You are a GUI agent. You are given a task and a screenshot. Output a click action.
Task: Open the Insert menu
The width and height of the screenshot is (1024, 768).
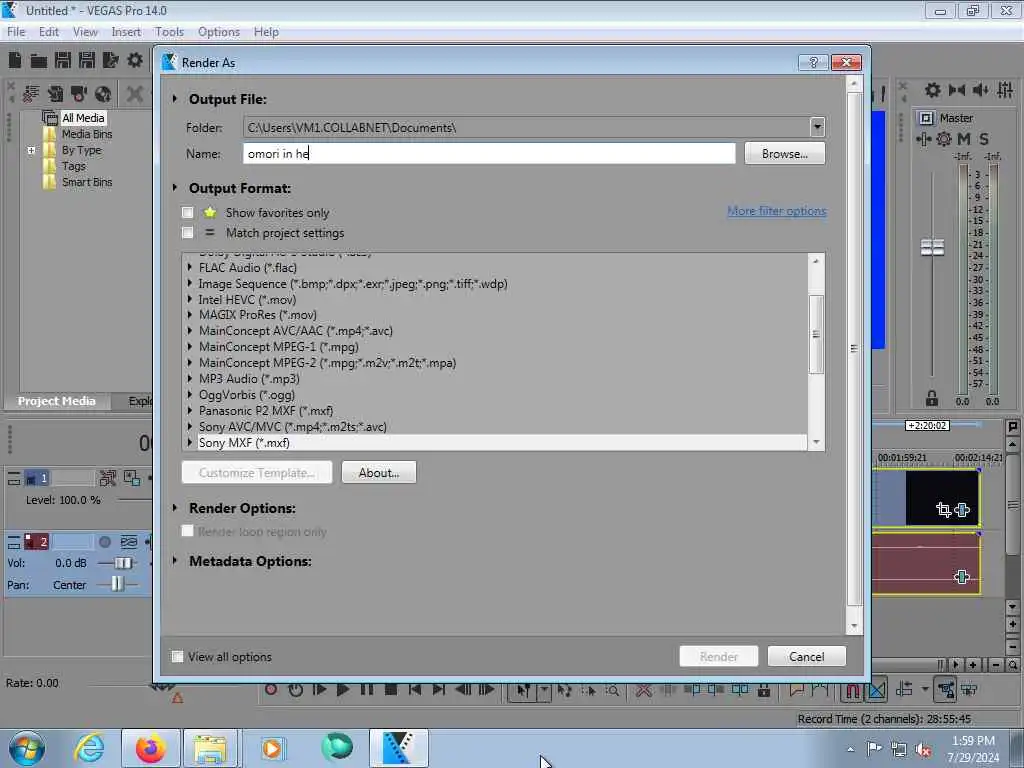click(126, 31)
